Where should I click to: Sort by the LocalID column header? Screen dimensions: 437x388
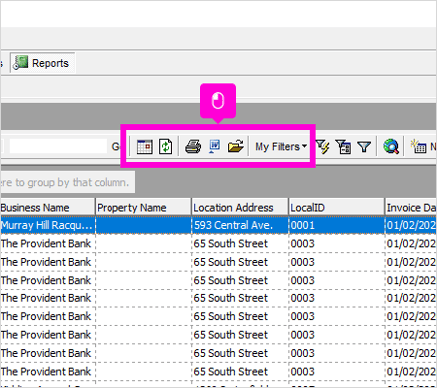[336, 208]
